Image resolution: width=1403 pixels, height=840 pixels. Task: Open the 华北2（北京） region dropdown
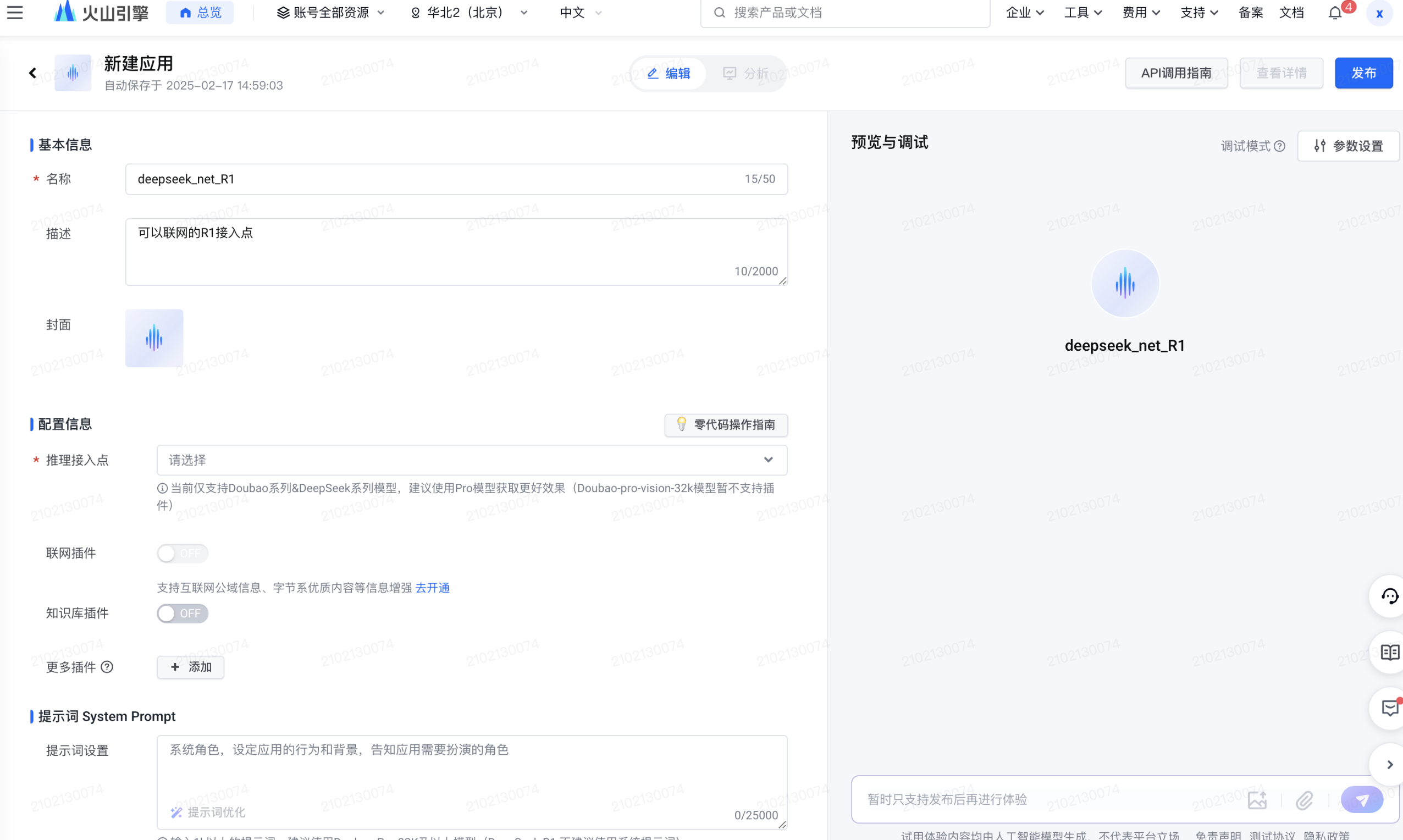[468, 13]
